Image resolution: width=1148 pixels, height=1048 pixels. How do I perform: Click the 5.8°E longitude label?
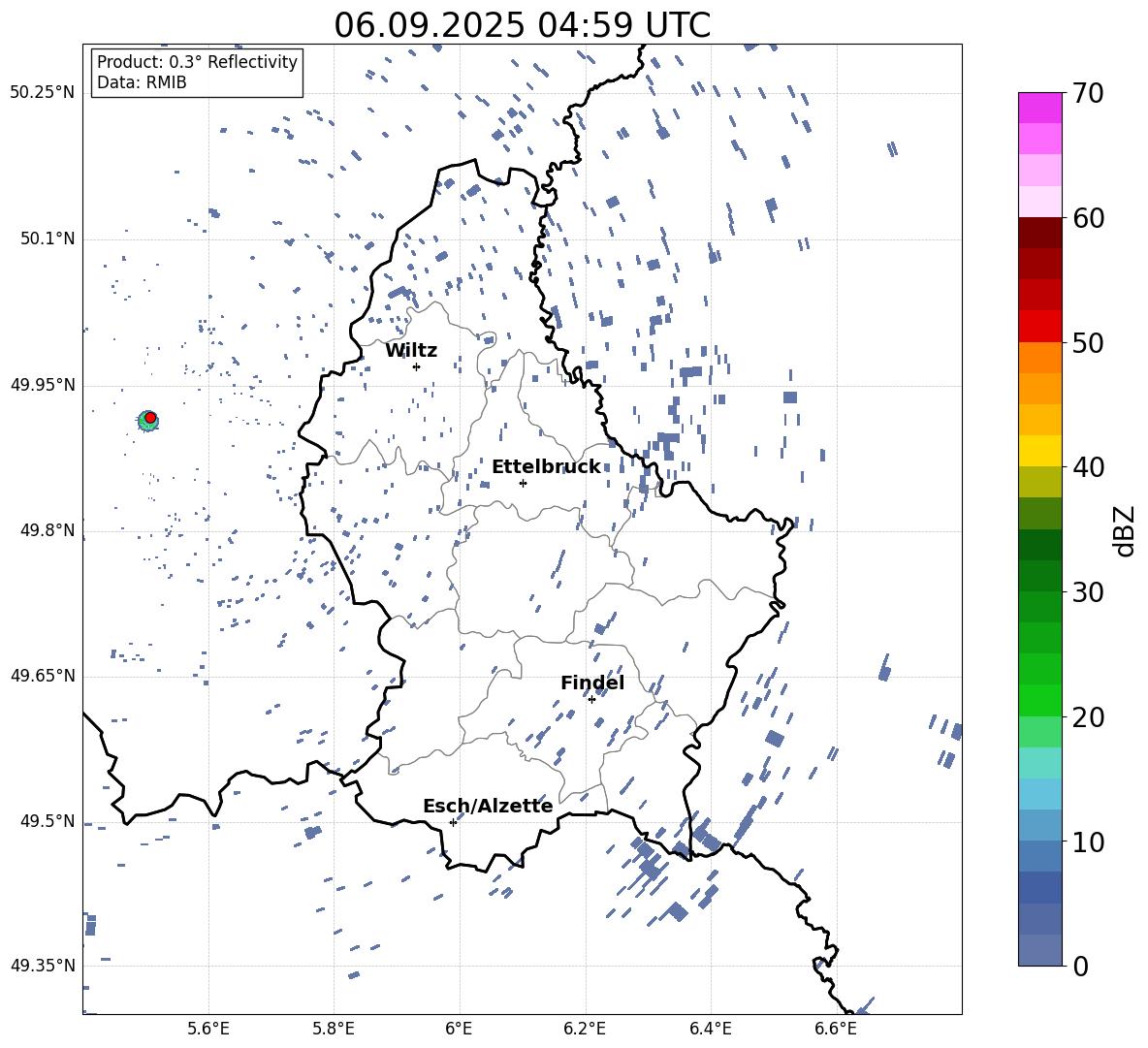point(334,1029)
